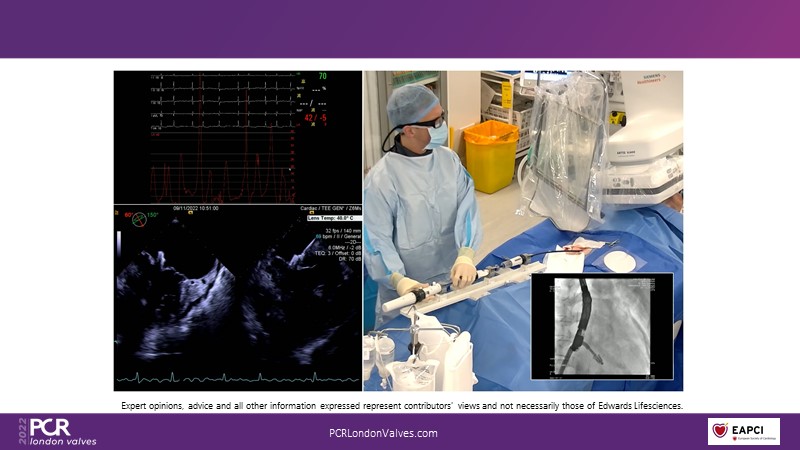The height and width of the screenshot is (450, 800).
Task: Click the Edwards Lifesciences disclaimer text
Action: point(401,405)
